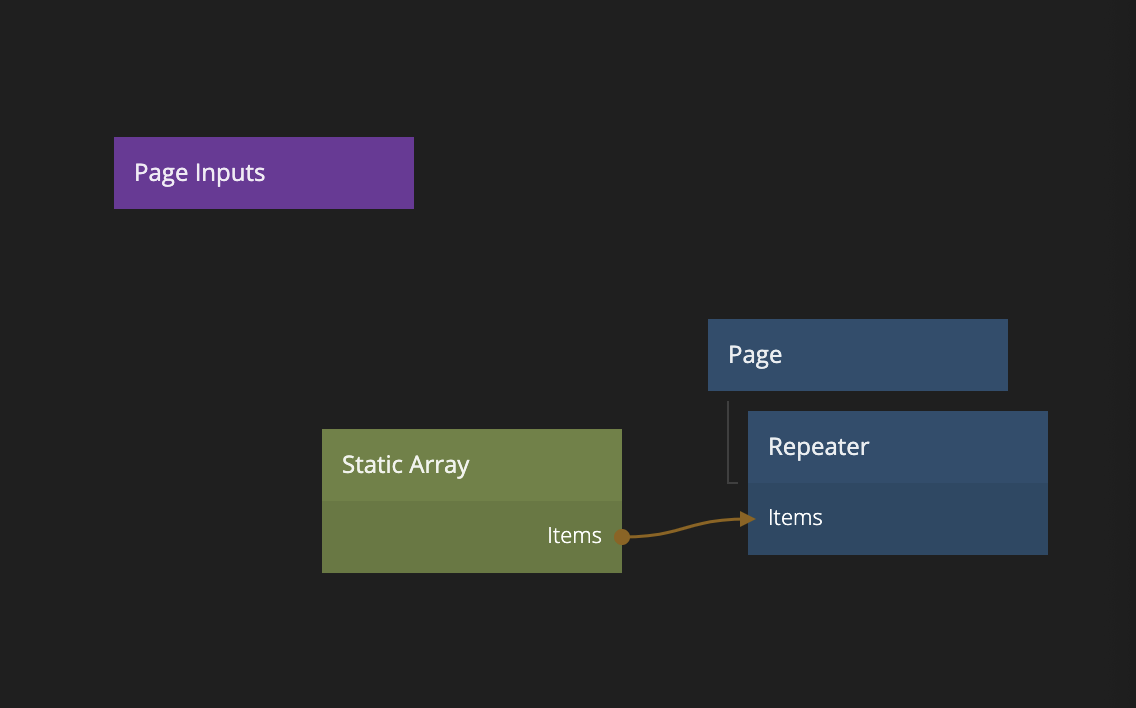Select the Static Array node header
1136x708 pixels.
471,465
